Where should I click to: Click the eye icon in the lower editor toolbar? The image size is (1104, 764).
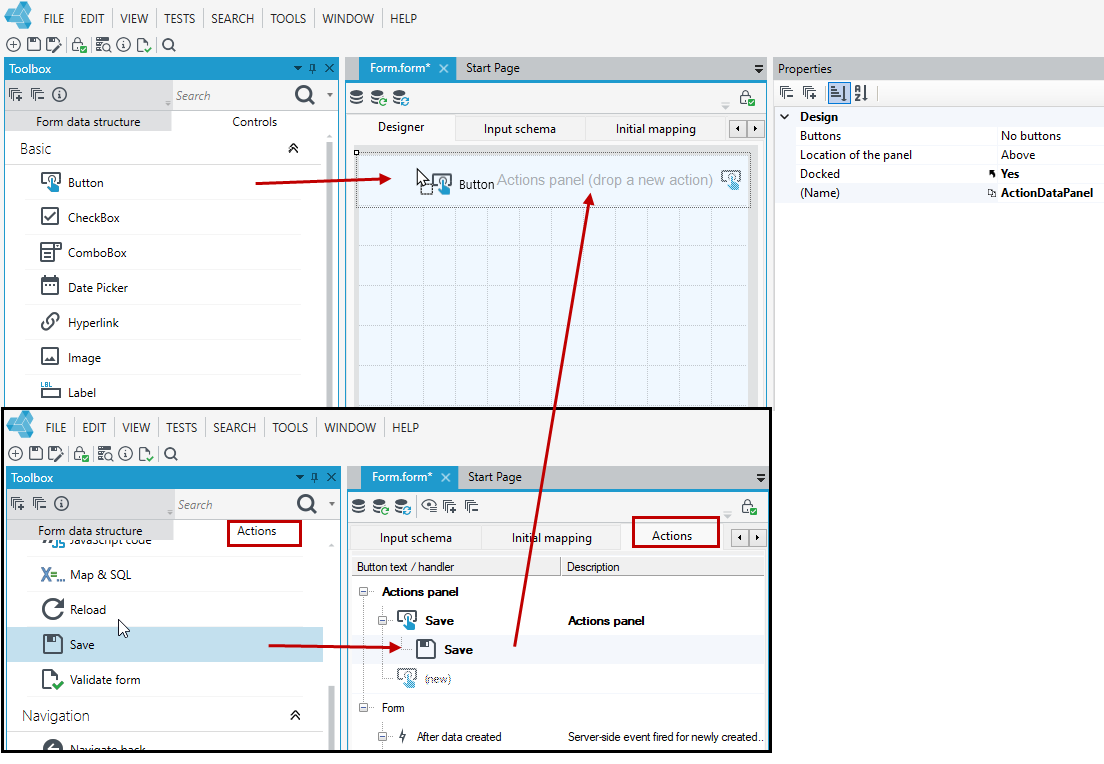(x=428, y=506)
